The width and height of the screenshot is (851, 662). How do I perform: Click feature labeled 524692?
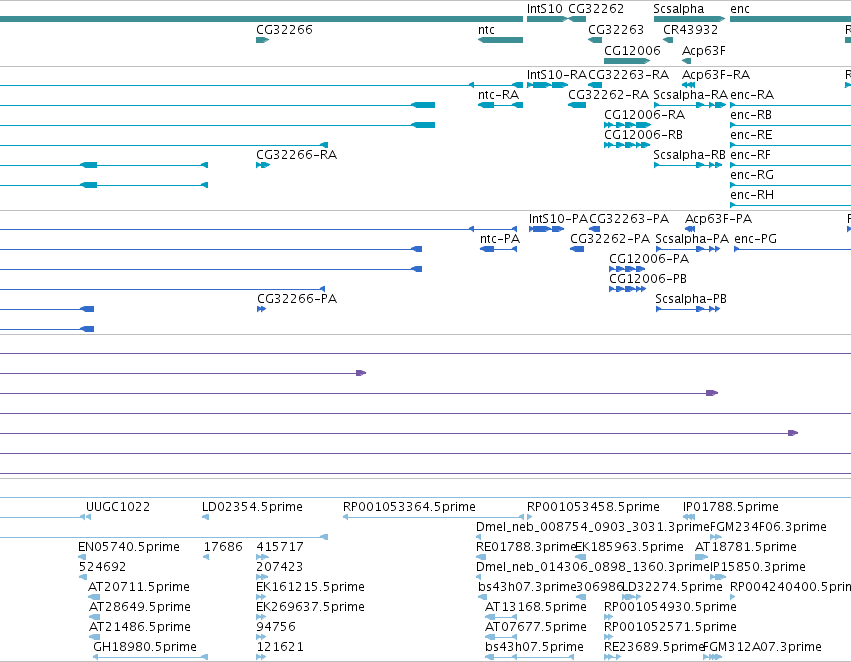click(102, 567)
